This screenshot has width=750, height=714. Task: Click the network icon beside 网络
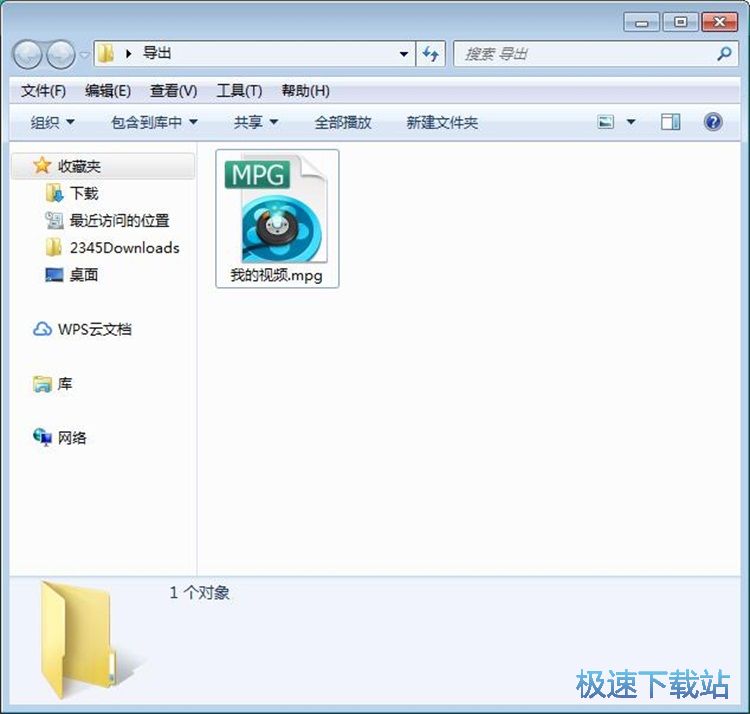42,437
